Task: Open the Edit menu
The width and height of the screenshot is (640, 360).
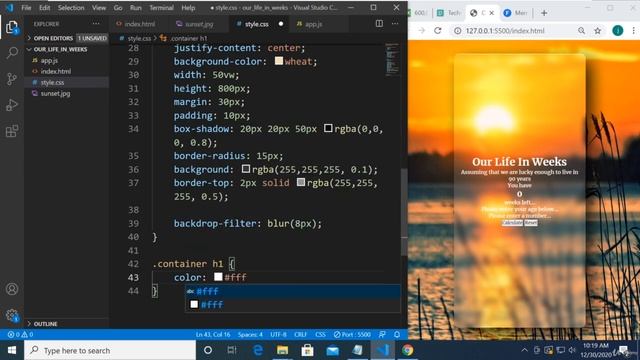Action: pos(44,8)
